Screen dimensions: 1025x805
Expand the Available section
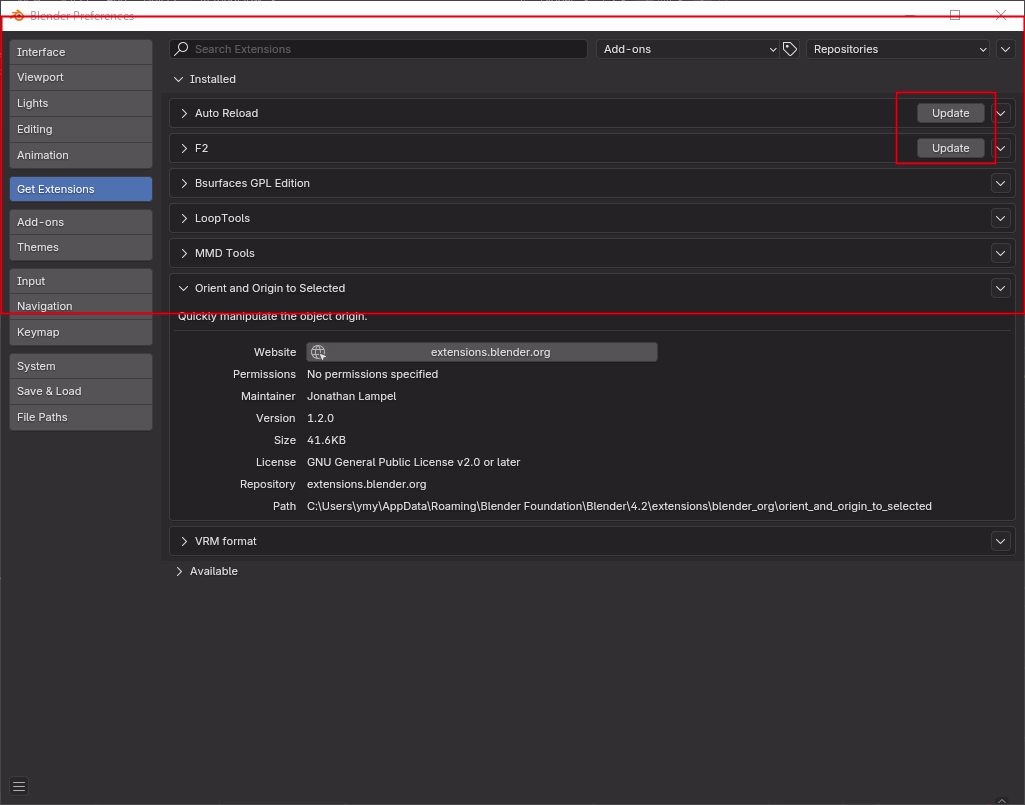click(178, 572)
